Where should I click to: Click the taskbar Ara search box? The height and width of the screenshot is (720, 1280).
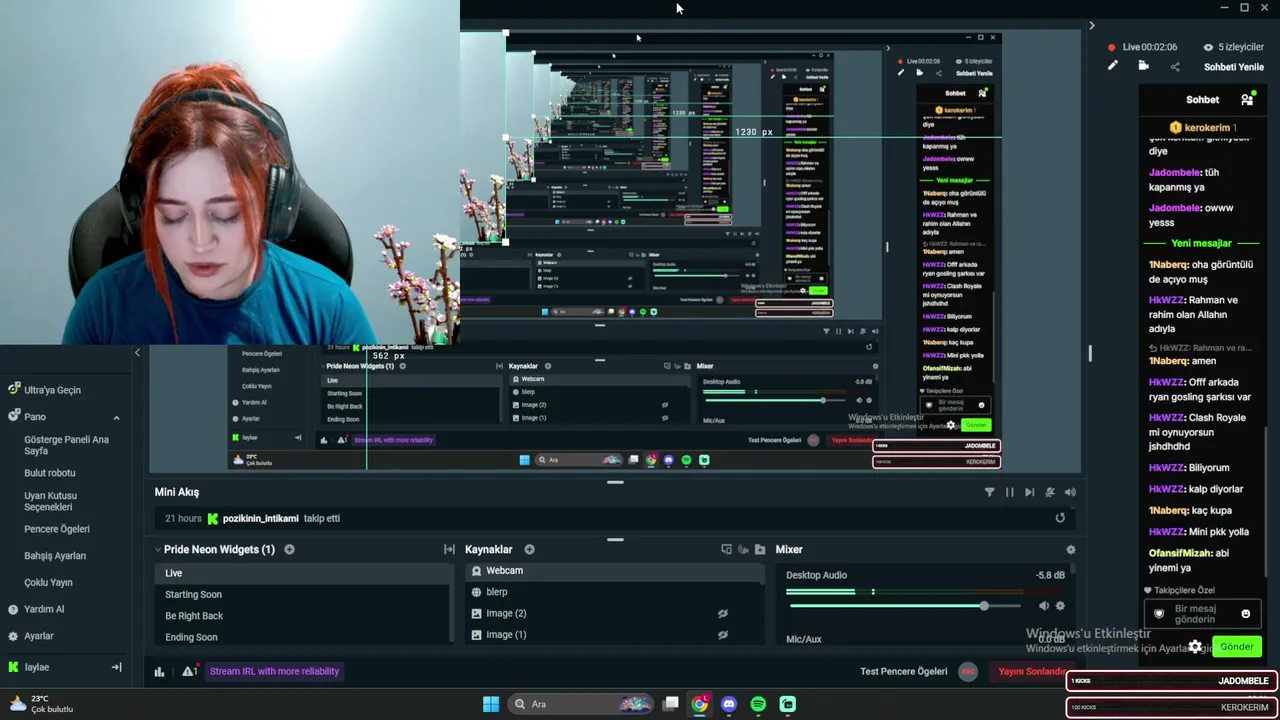click(x=581, y=704)
